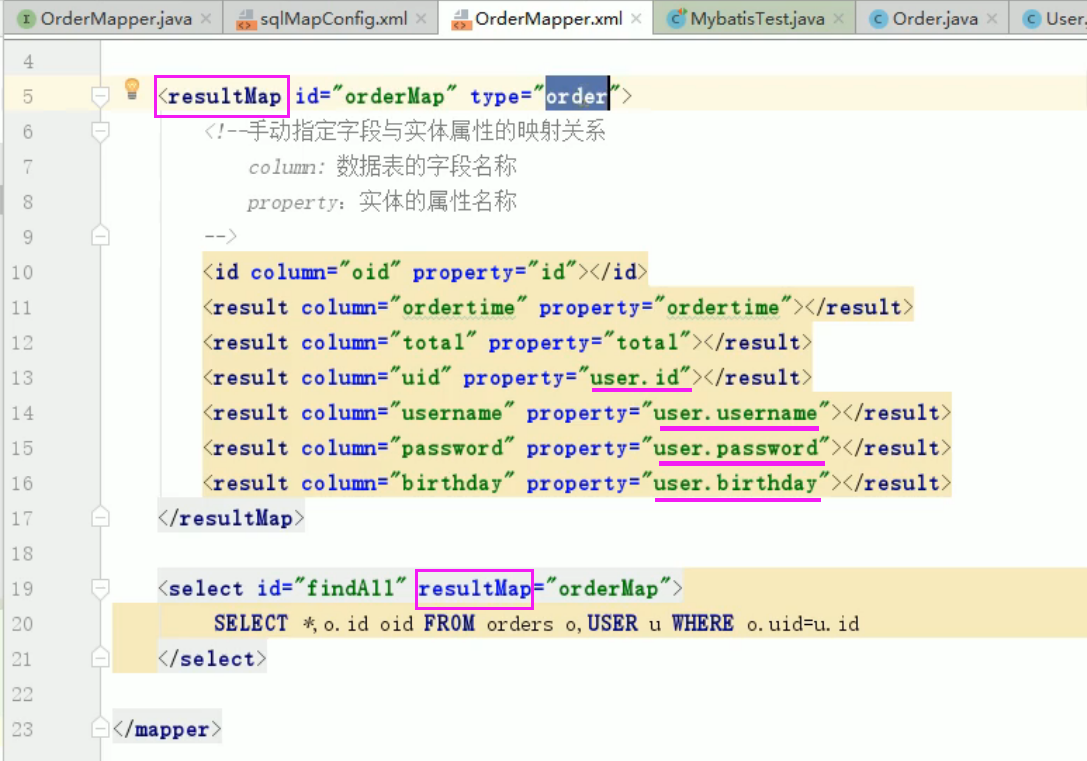Click line number 20 in the gutter

(22, 624)
